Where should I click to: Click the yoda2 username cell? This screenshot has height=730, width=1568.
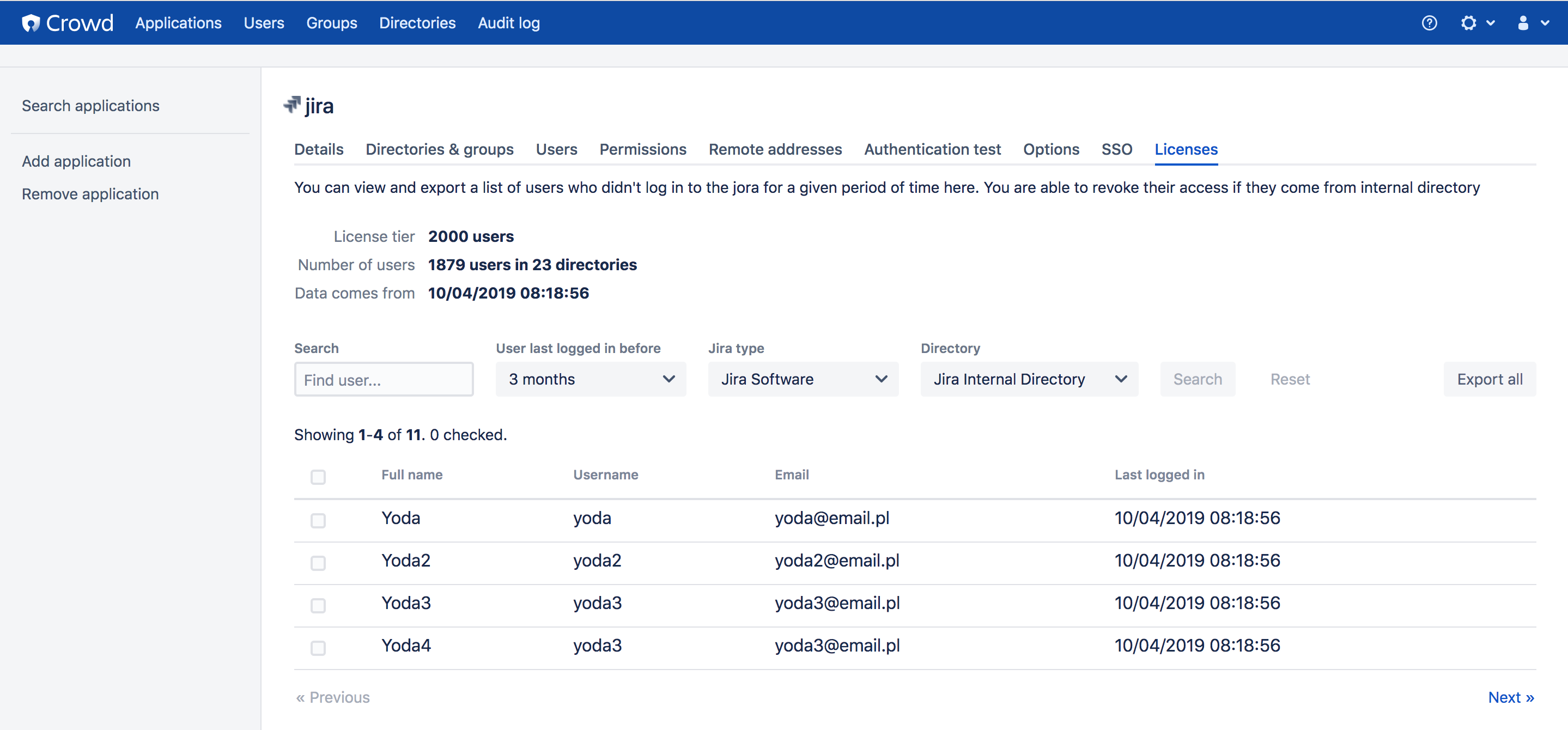(x=597, y=560)
